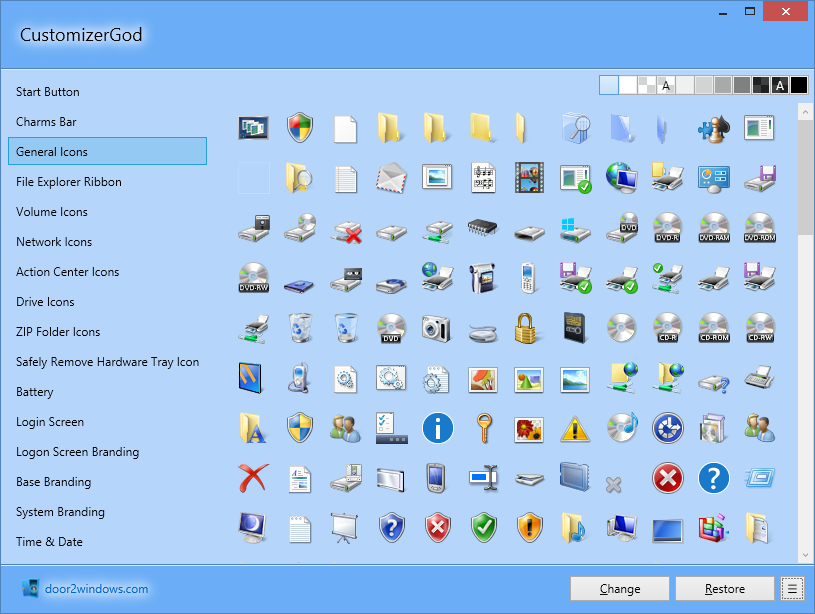
Task: Select the Windows security shield icon
Action: click(300, 128)
